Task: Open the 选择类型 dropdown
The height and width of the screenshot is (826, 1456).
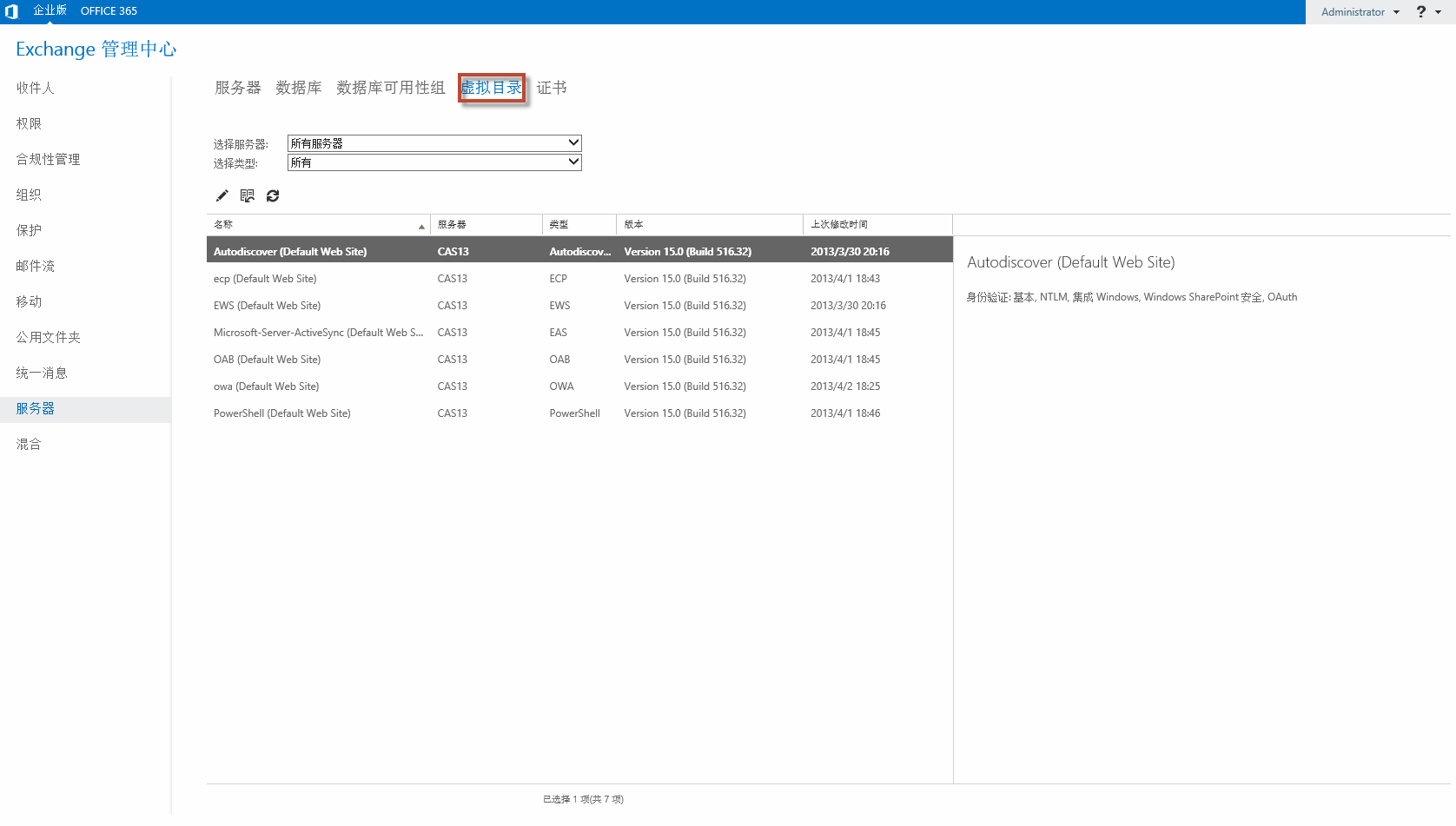Action: point(572,162)
